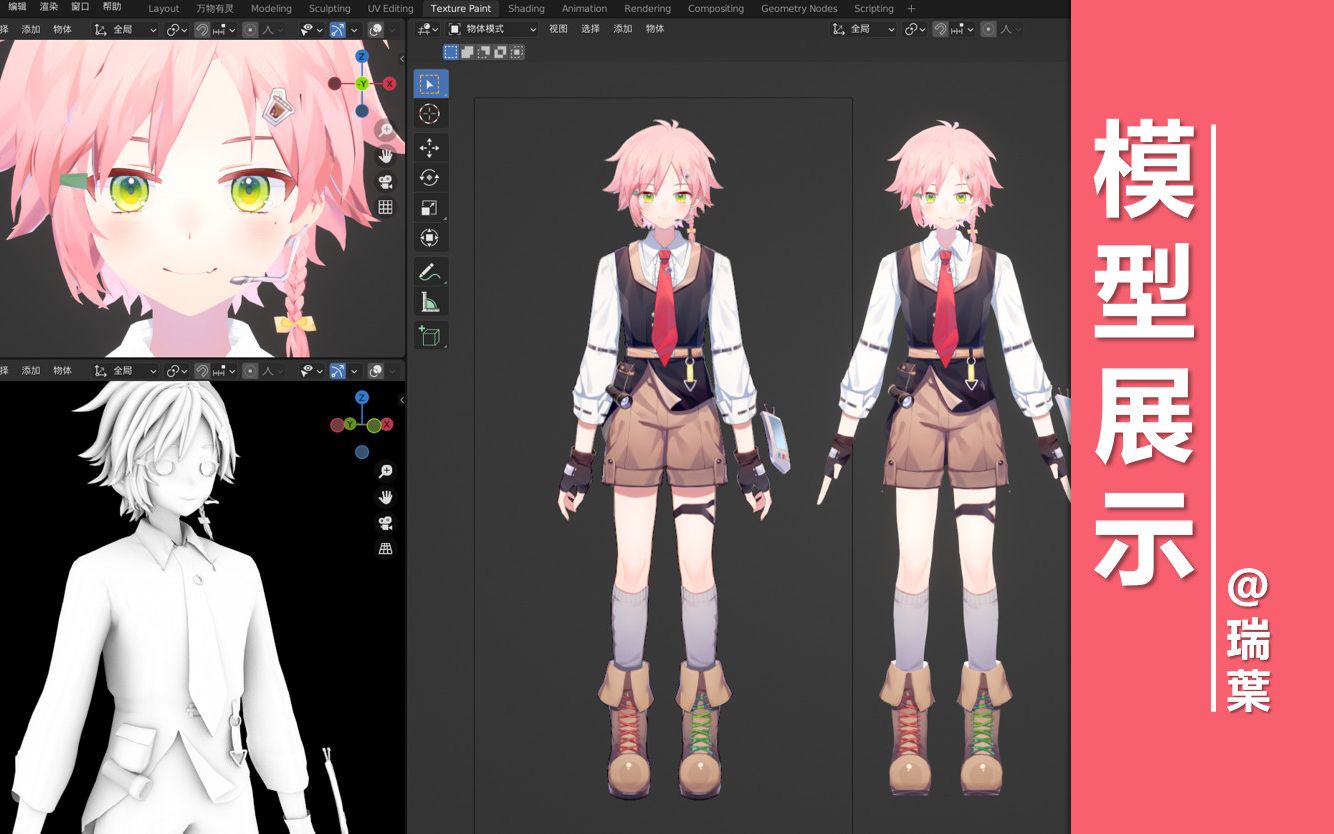The image size is (1334, 834).
Task: Open 物体 object menu in main viewport
Action: pos(655,29)
